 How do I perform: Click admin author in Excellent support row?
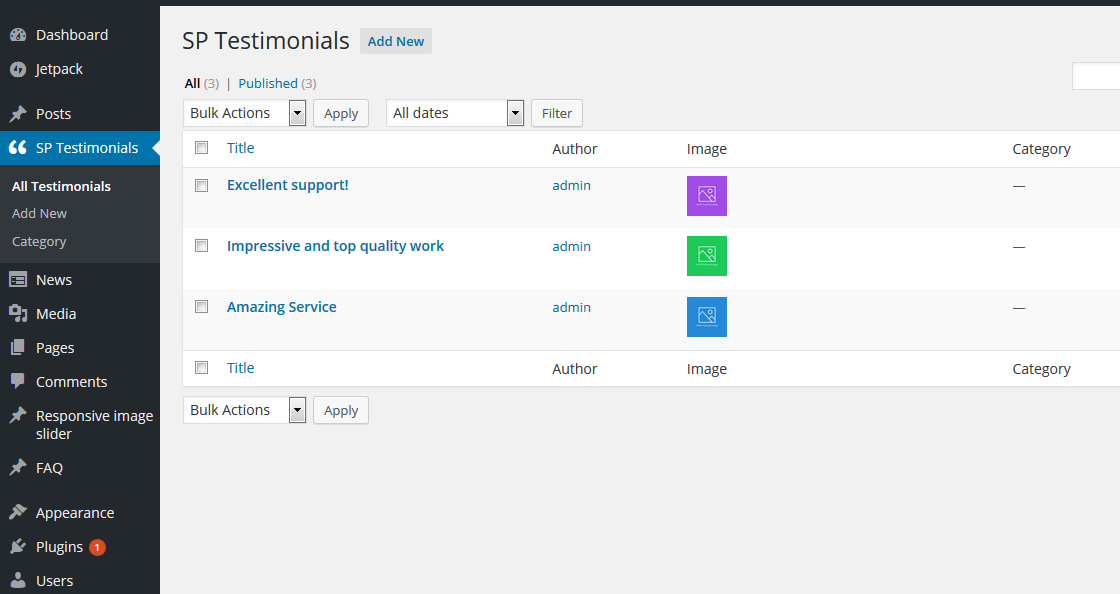pyautogui.click(x=571, y=186)
